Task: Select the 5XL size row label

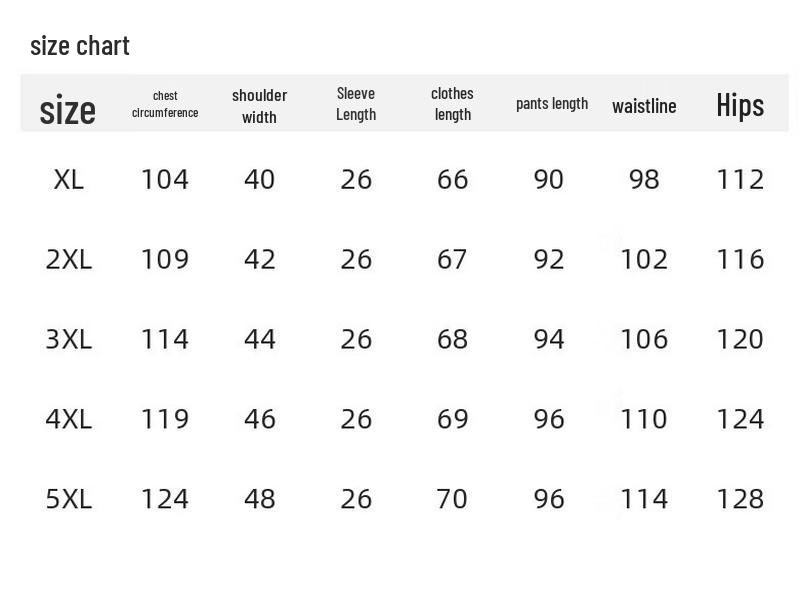Action: click(68, 499)
